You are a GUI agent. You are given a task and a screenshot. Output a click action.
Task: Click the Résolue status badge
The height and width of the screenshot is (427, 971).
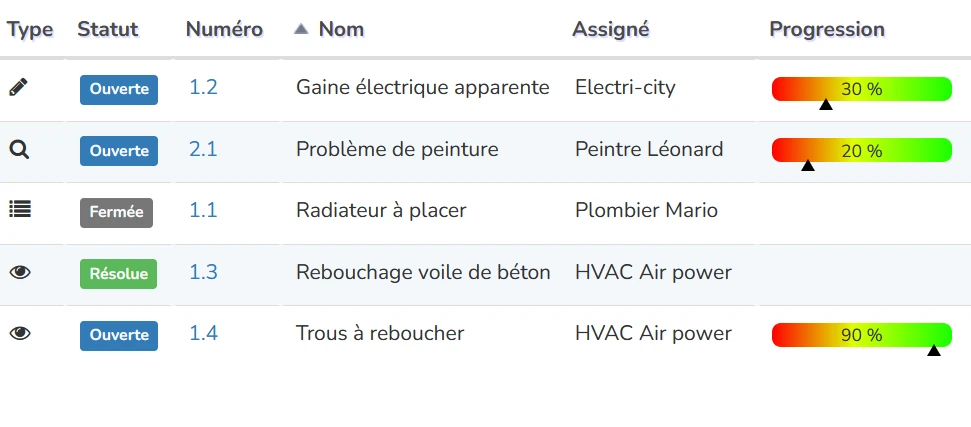118,273
